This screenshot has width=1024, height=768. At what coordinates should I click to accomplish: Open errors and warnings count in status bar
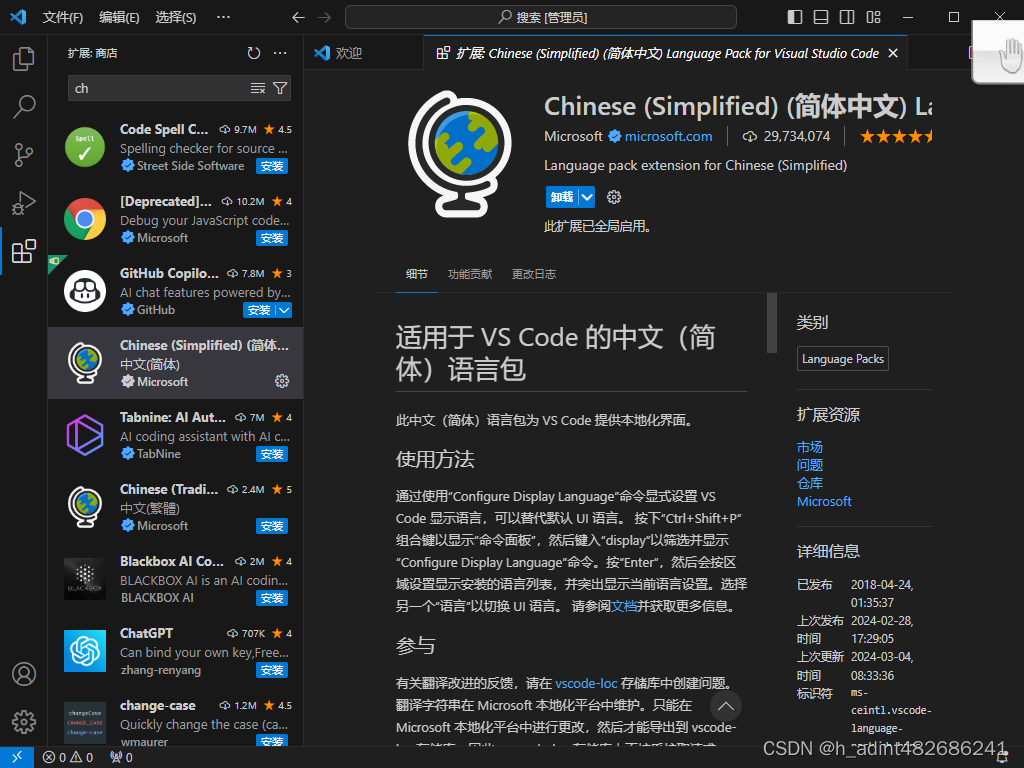tap(68, 757)
